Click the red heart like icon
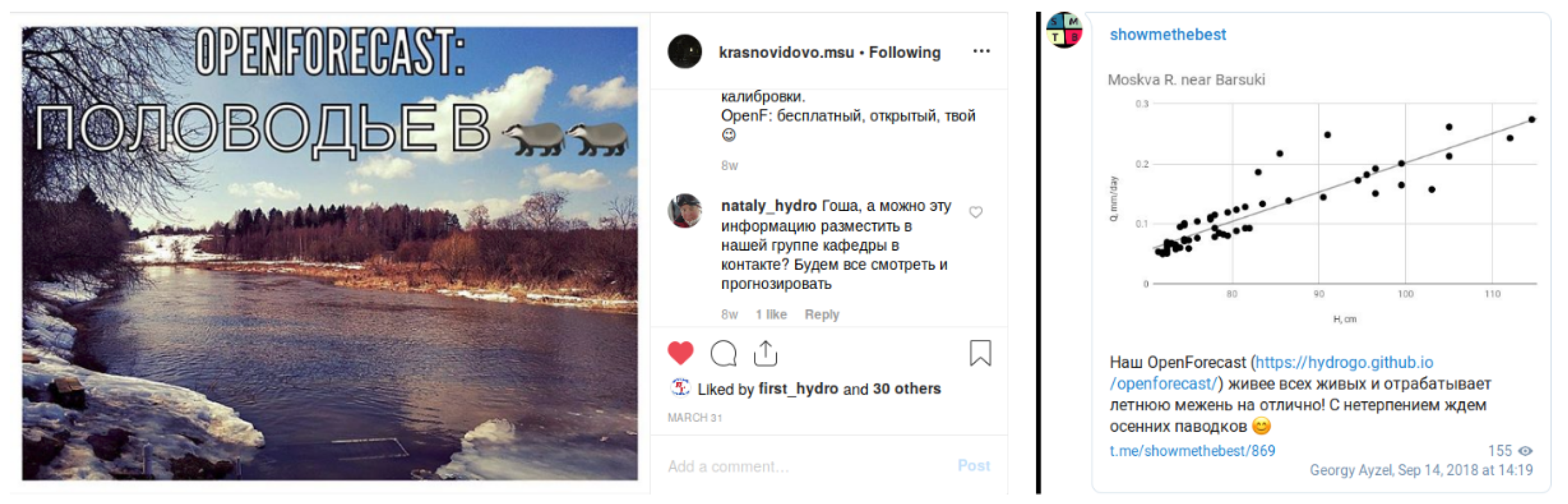1568x504 pixels. coord(680,353)
